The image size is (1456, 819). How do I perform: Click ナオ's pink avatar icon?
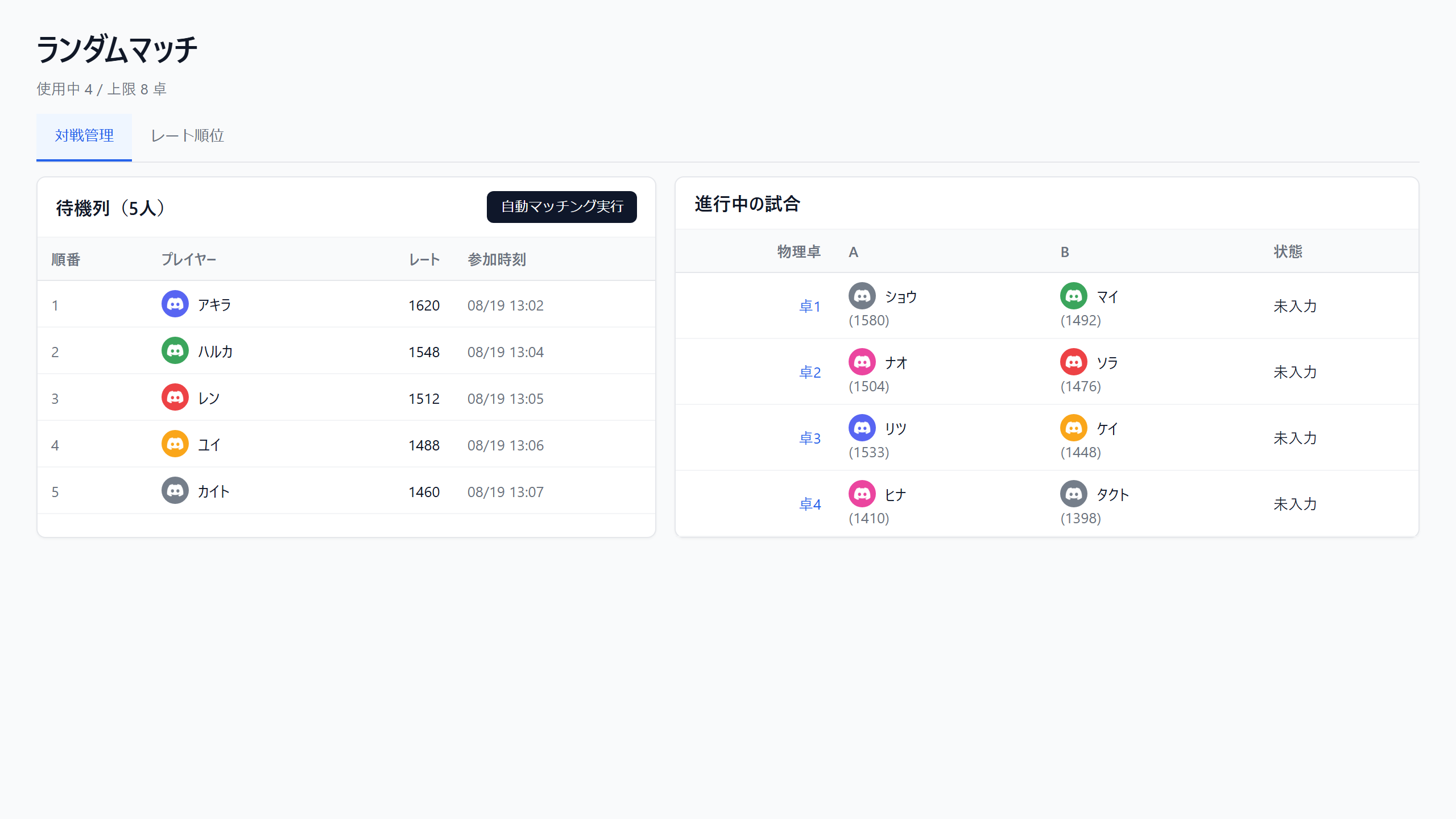[862, 362]
